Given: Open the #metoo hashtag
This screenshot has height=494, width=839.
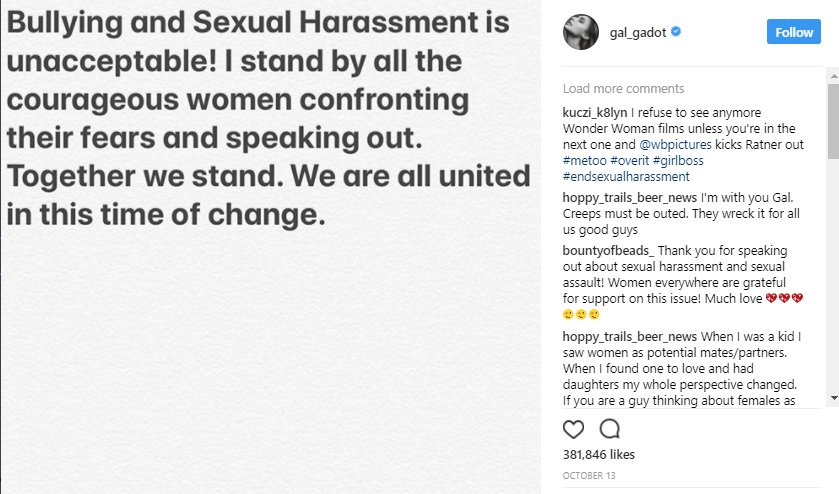Looking at the screenshot, I should pos(585,160).
